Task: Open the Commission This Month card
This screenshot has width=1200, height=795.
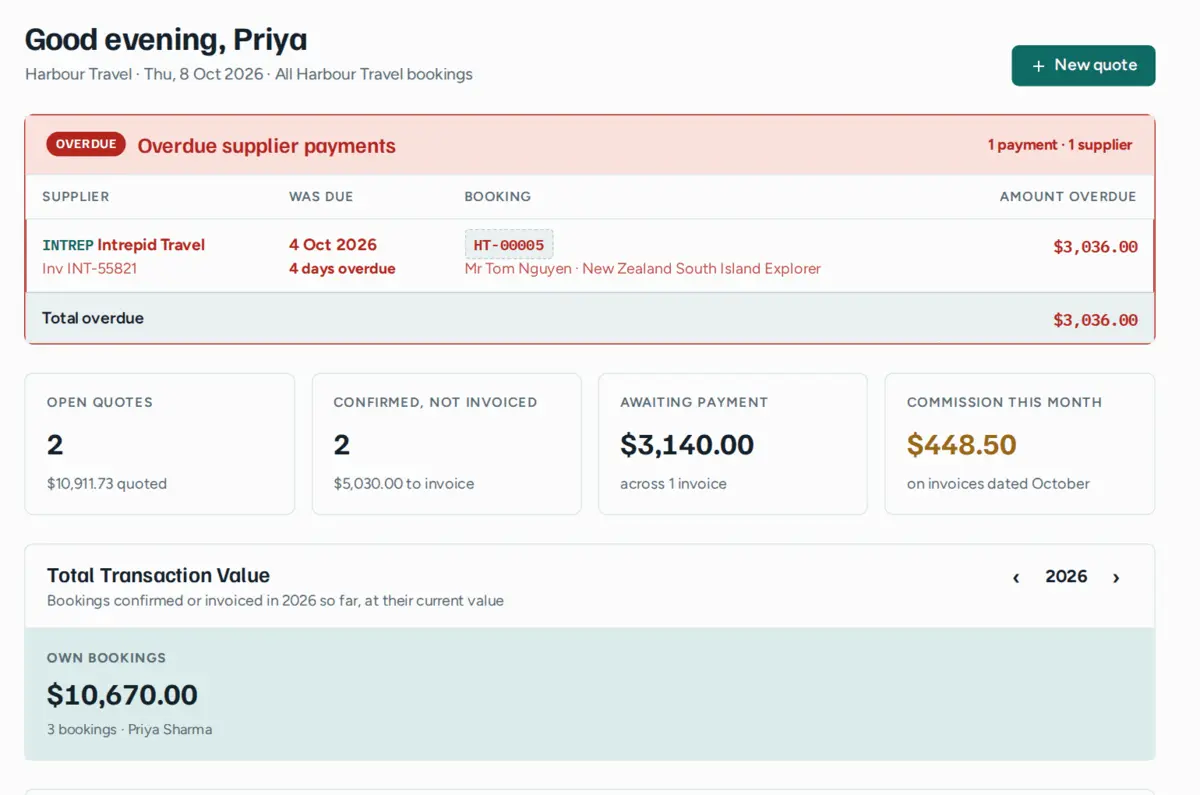Action: pos(1020,444)
